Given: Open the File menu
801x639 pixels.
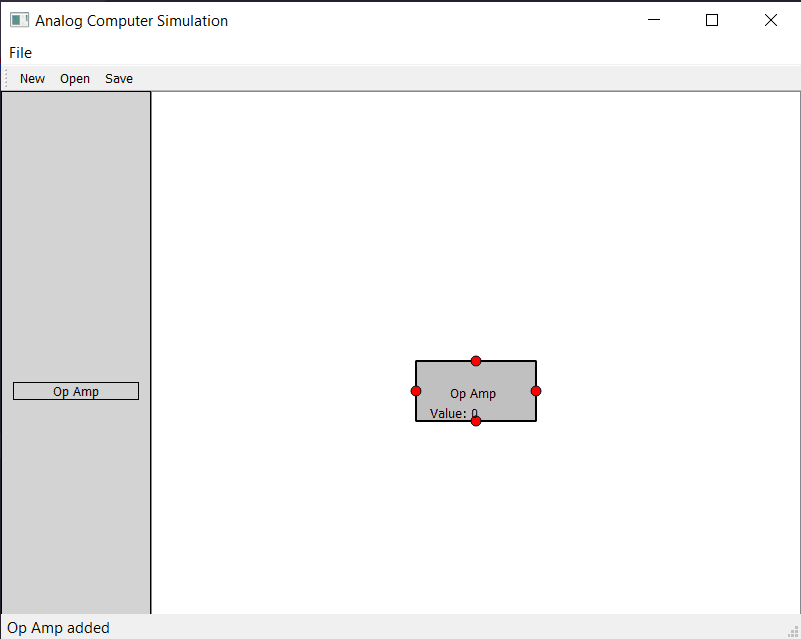Looking at the screenshot, I should point(20,52).
